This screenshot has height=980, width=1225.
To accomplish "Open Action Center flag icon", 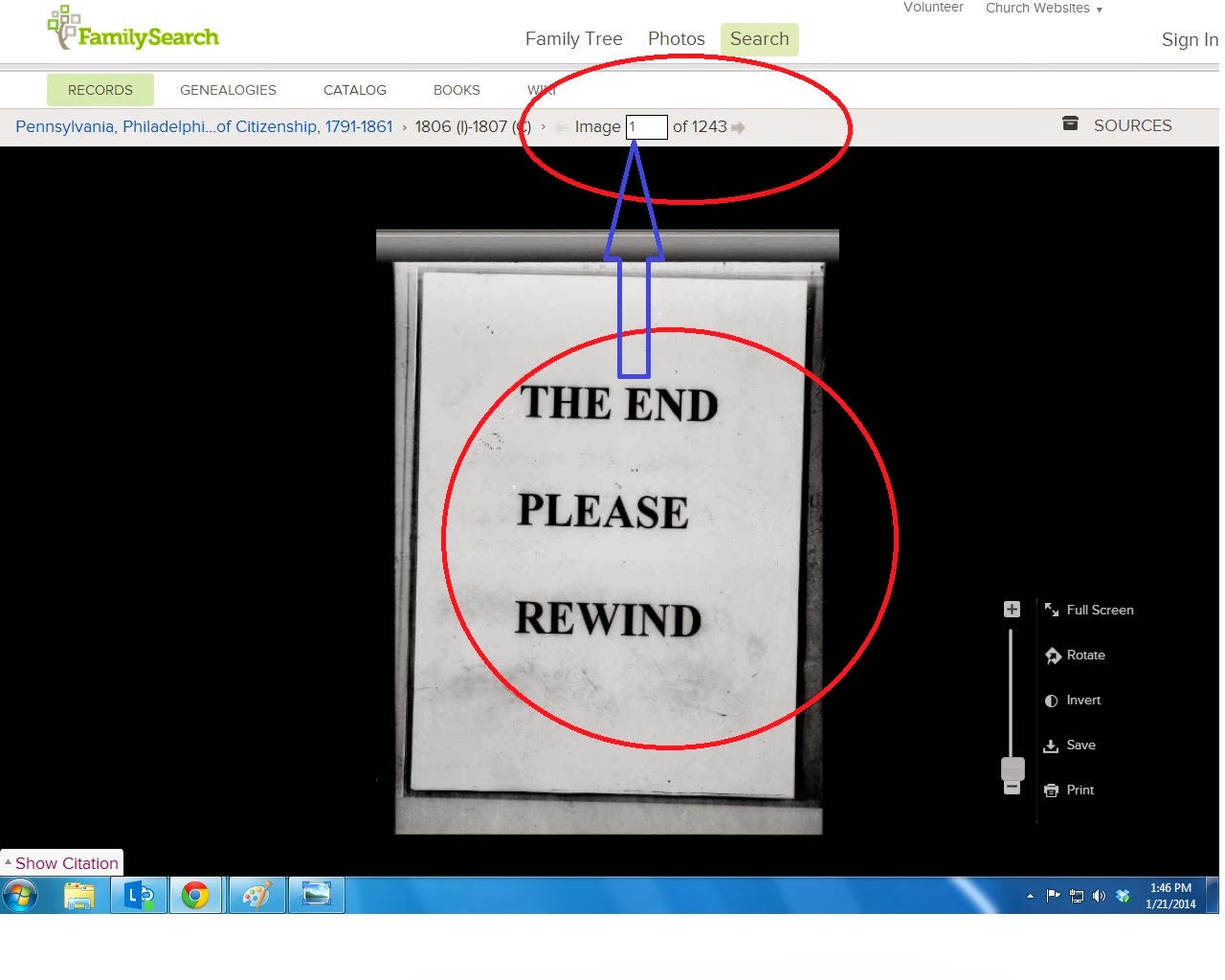I will pyautogui.click(x=1053, y=897).
